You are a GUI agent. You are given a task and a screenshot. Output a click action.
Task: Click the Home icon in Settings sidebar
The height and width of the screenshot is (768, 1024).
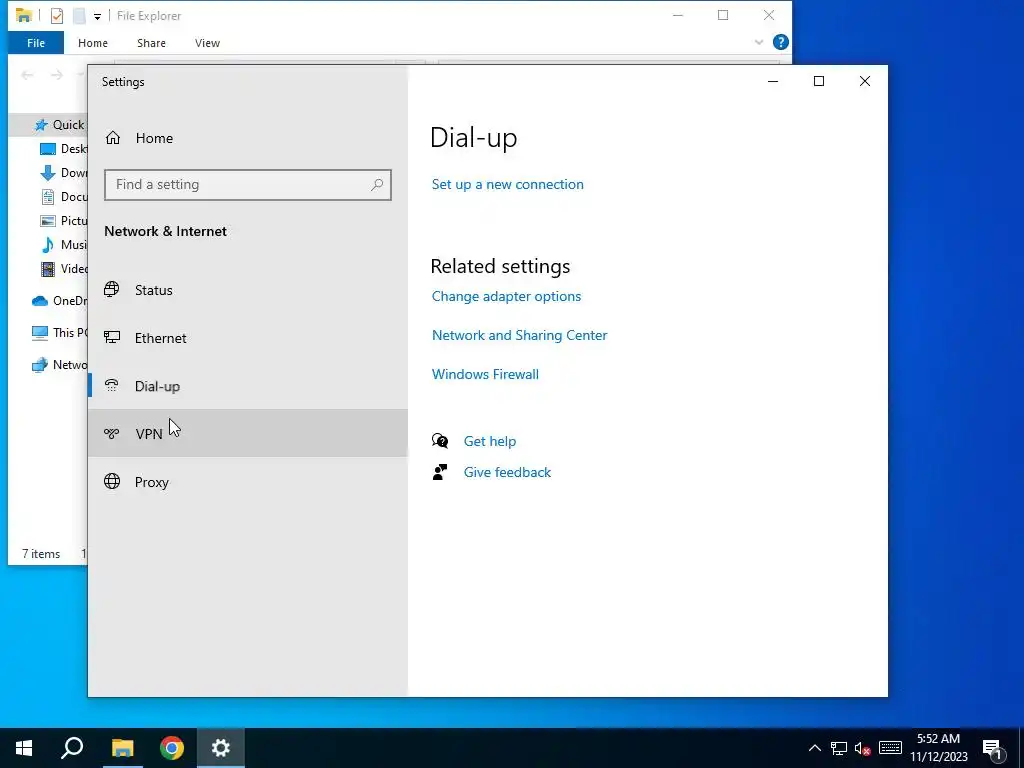pyautogui.click(x=113, y=138)
